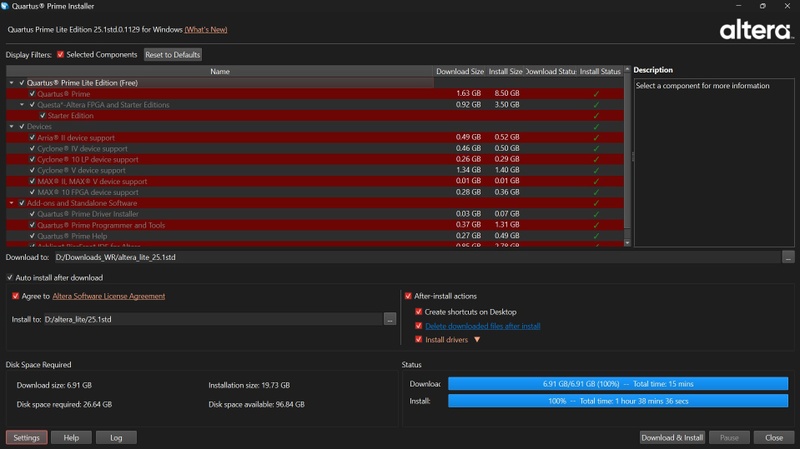Uncheck Cyclone IV device support
Image resolution: width=800 pixels, height=449 pixels.
(32, 148)
